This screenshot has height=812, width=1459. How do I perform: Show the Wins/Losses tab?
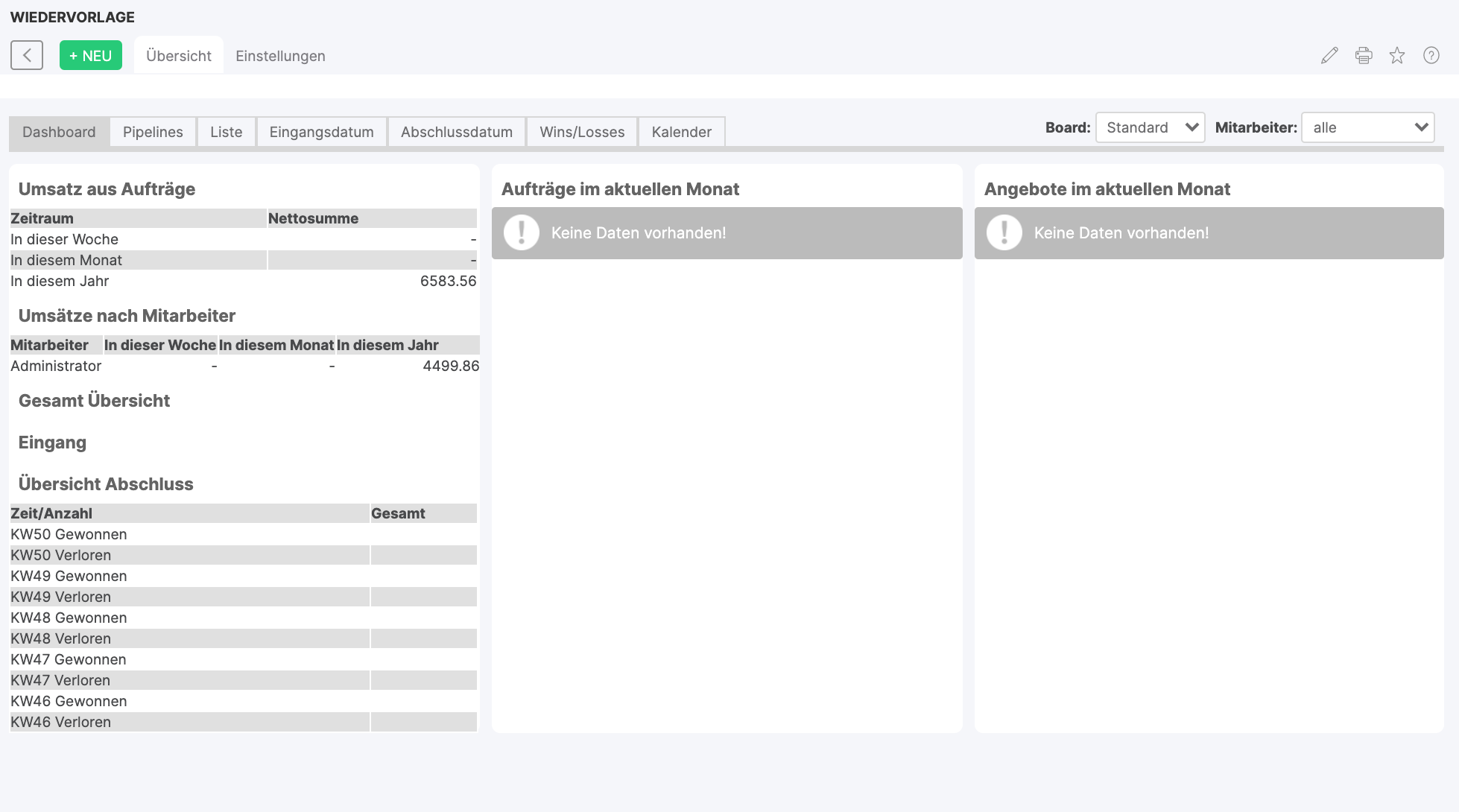tap(582, 132)
